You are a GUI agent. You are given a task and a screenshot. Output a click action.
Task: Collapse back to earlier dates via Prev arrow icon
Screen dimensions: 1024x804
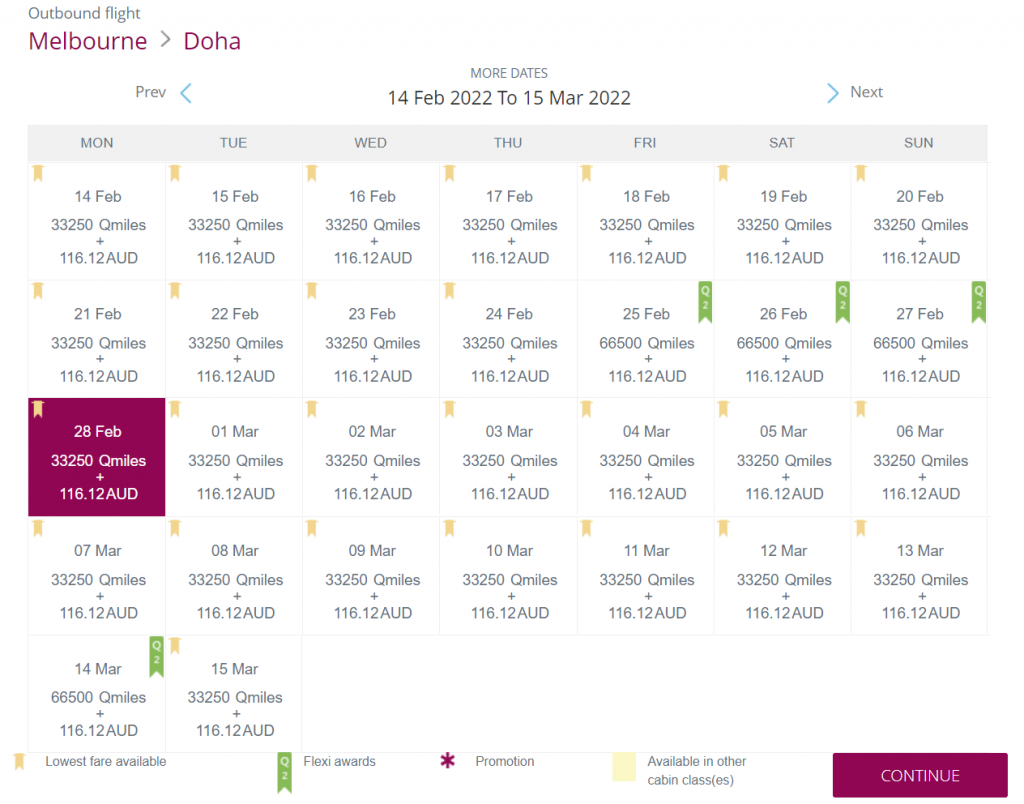[x=186, y=92]
